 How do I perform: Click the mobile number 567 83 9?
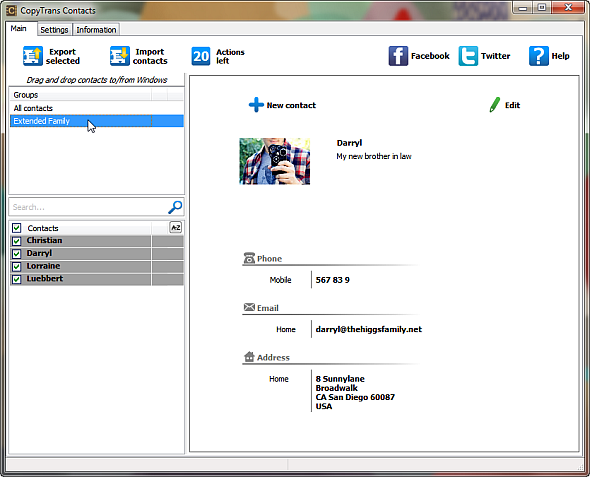[333, 280]
